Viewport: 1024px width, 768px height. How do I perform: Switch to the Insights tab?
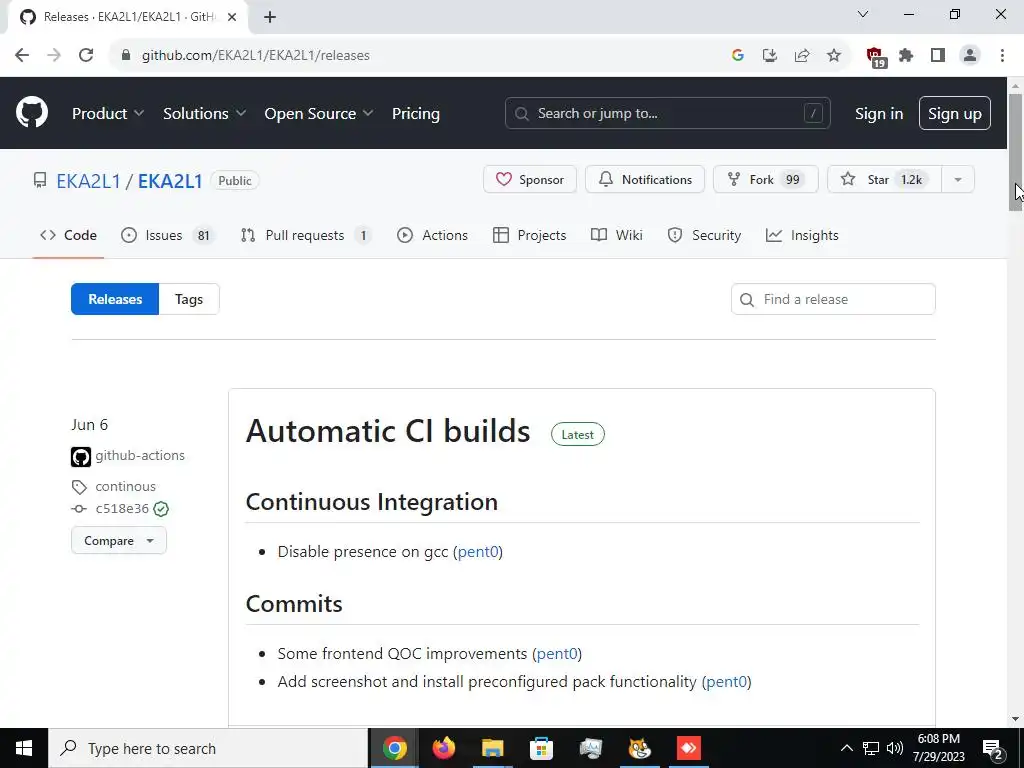pyautogui.click(x=802, y=235)
